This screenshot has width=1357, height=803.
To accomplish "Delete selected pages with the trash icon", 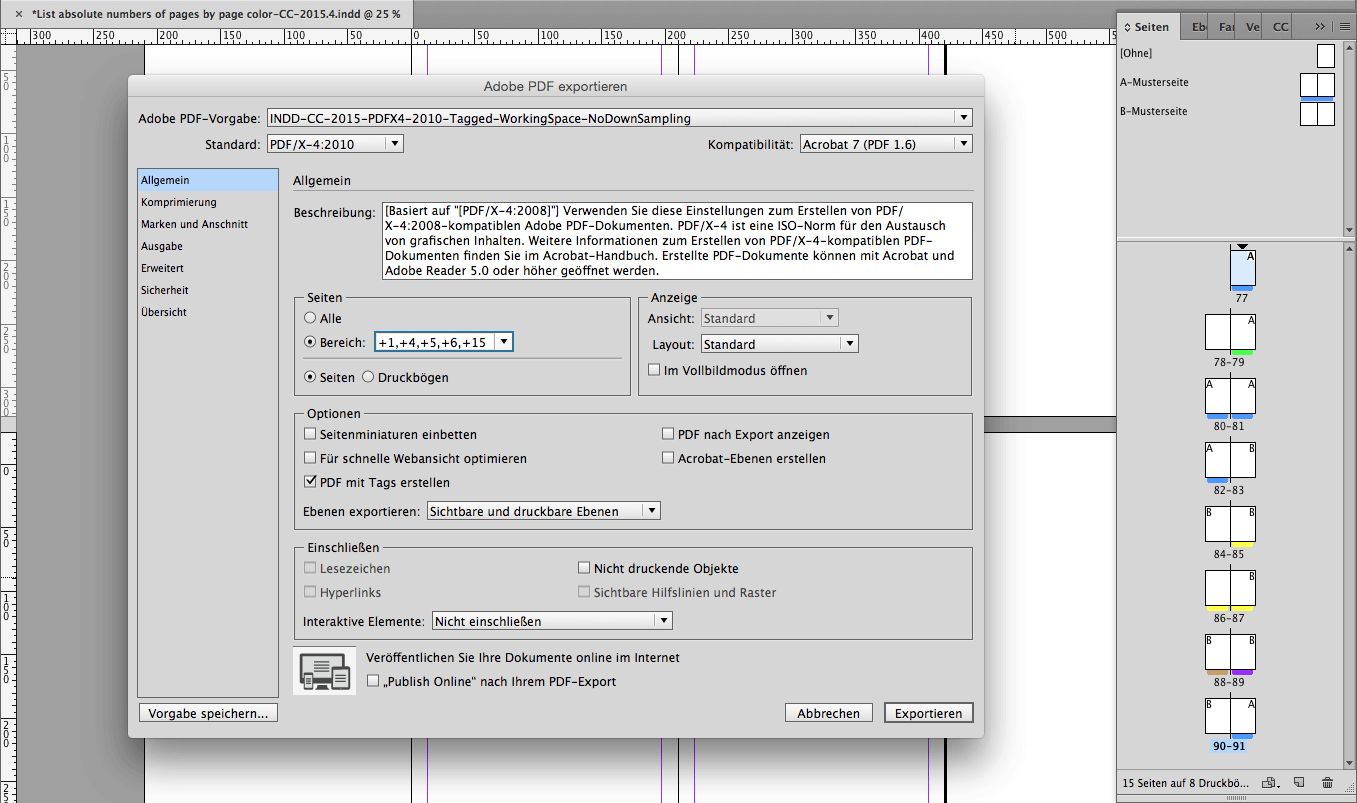I will coord(1327,782).
